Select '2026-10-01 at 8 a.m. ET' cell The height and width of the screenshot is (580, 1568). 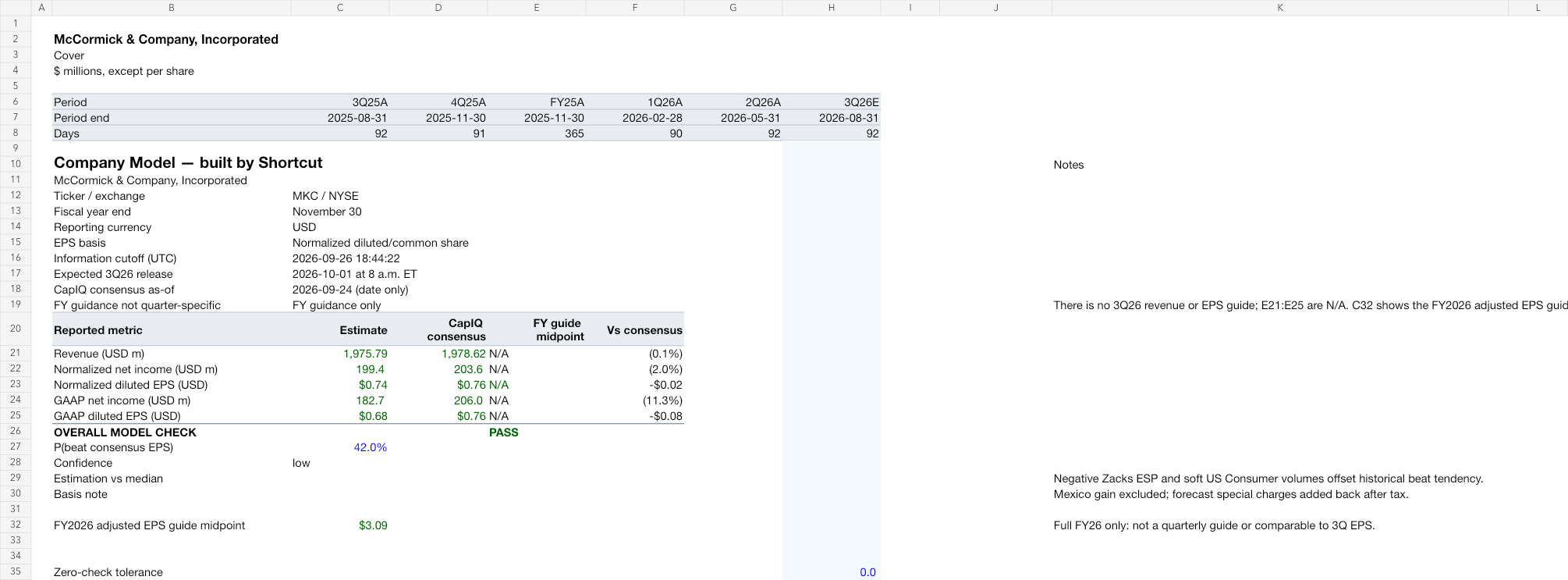coord(355,274)
